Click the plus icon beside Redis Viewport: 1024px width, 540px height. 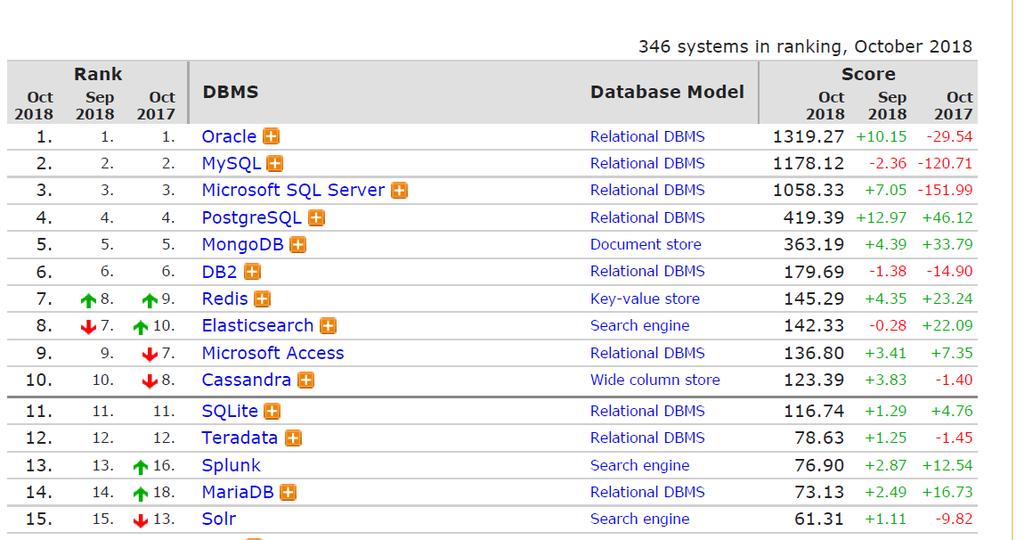point(262,299)
